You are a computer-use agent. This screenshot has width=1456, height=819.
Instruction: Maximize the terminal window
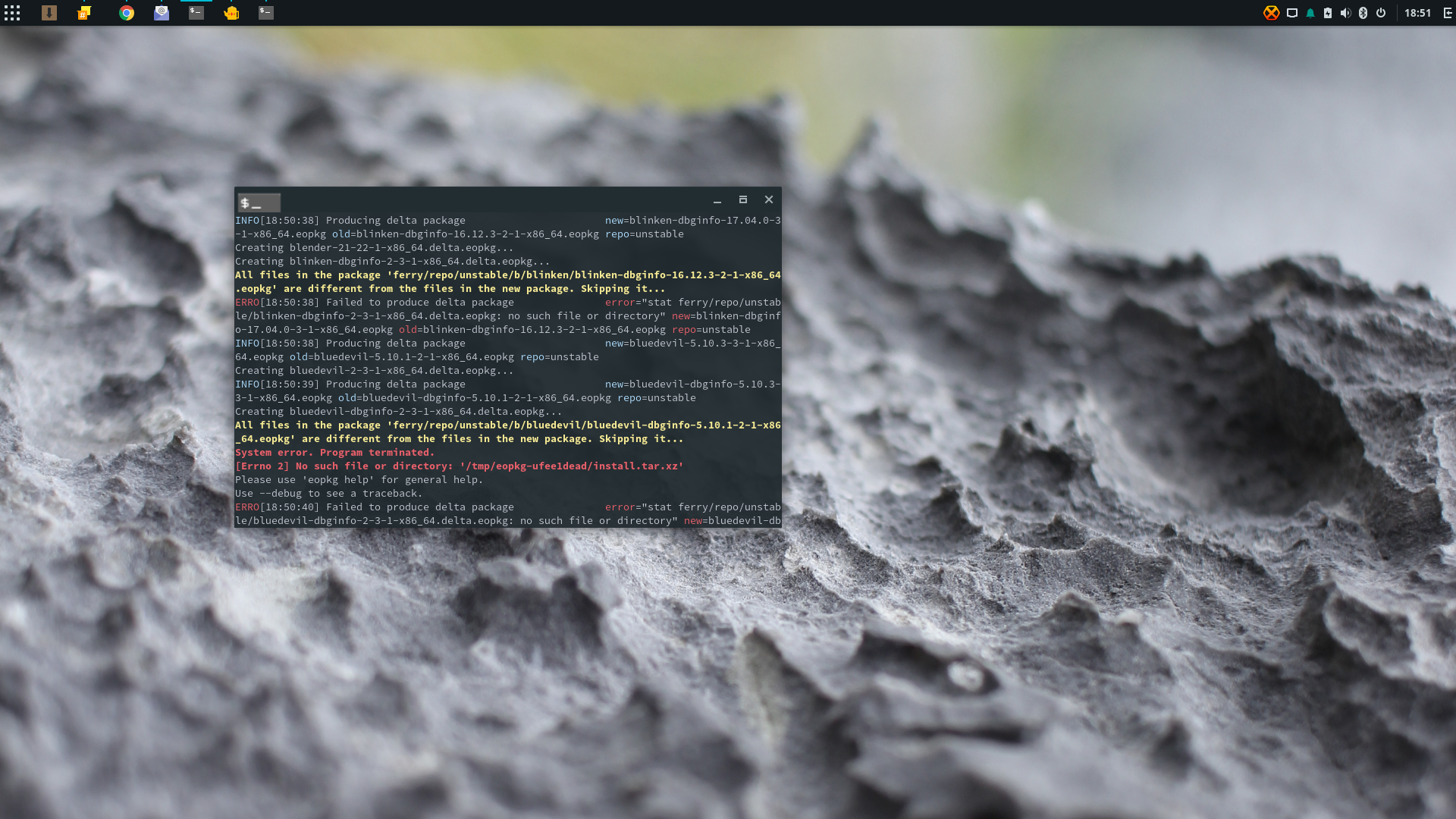click(x=743, y=199)
